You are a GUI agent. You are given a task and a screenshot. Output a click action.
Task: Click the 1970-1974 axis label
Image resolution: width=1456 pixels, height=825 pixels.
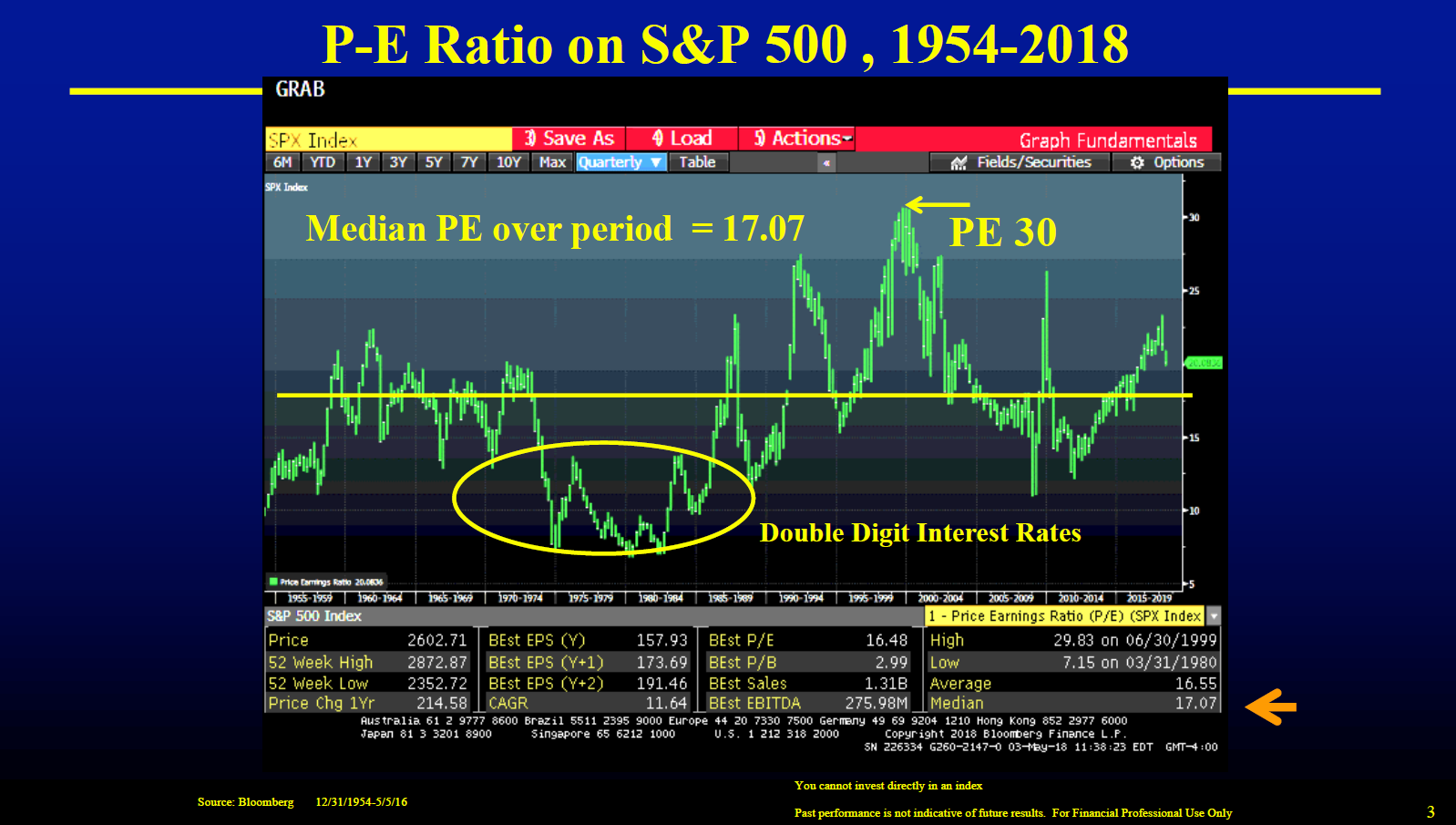click(x=520, y=598)
